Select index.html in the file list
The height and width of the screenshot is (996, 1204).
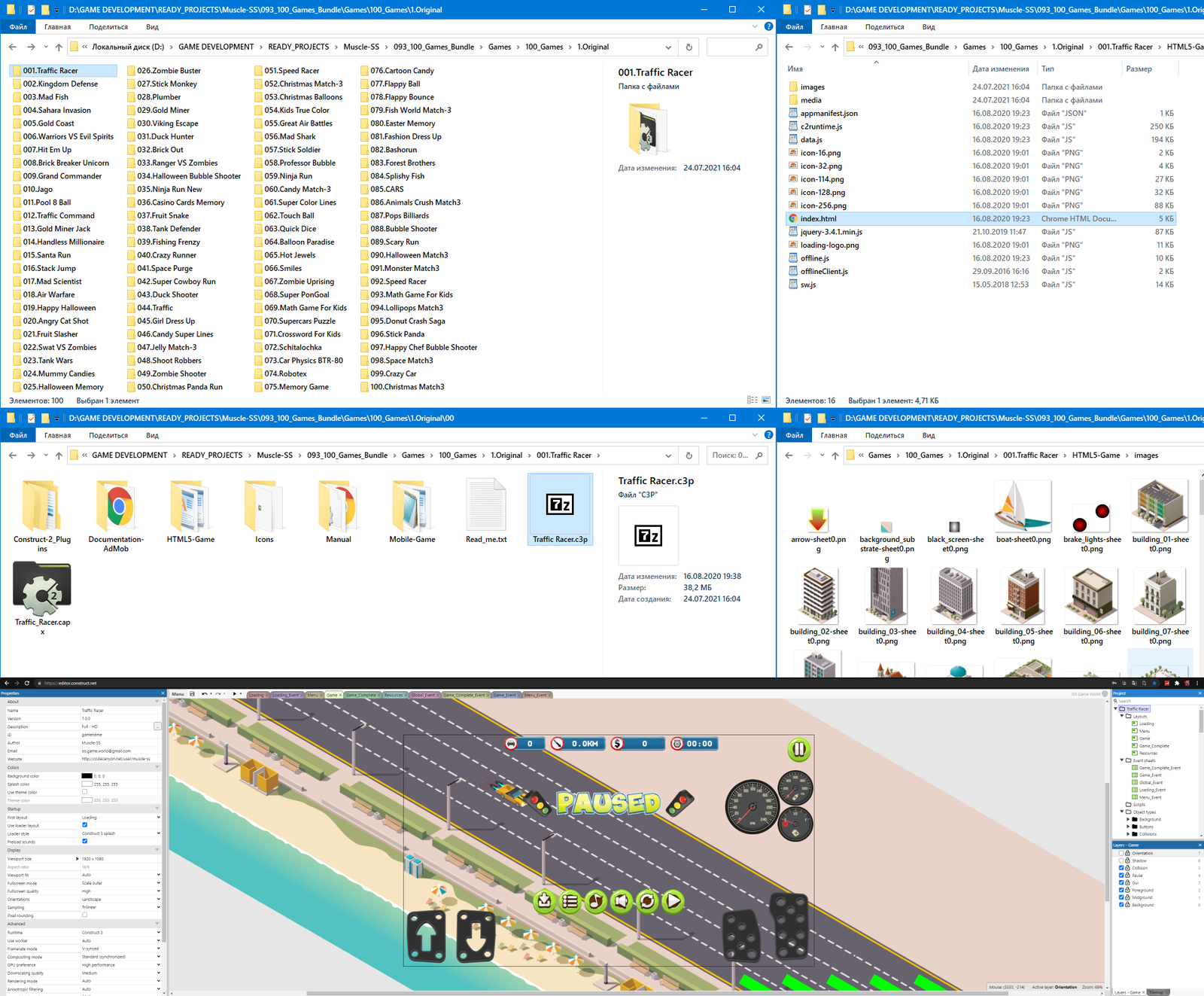[818, 218]
